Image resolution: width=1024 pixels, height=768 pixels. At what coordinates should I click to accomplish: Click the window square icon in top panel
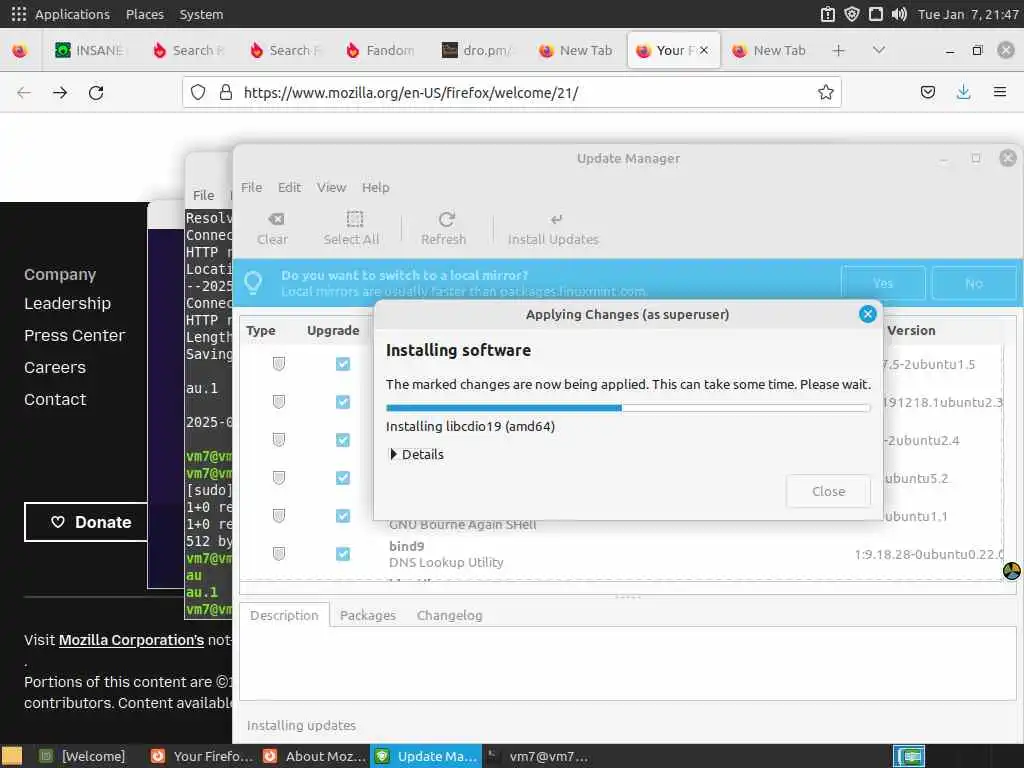[x=876, y=14]
